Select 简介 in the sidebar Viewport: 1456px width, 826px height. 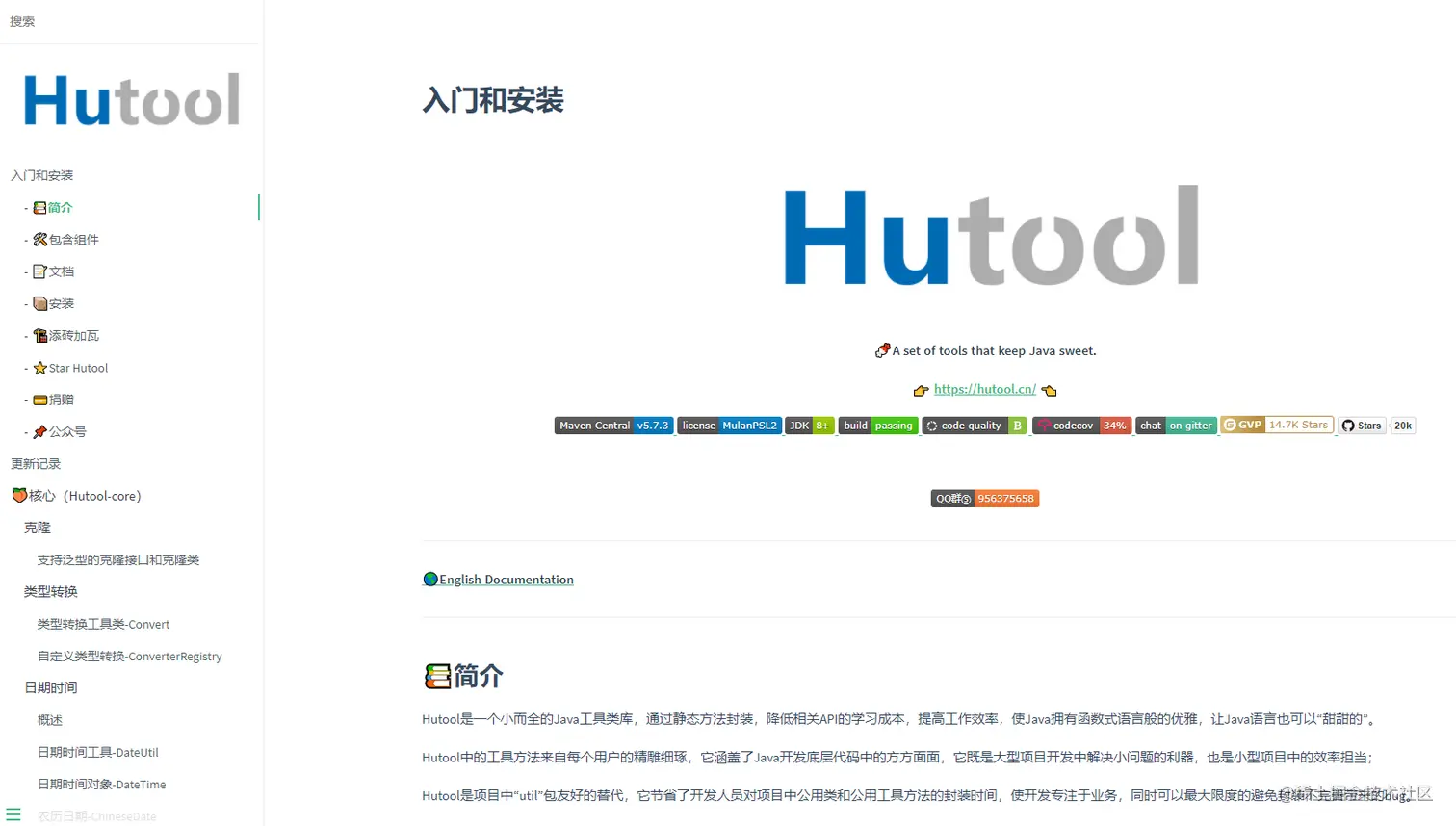(60, 207)
